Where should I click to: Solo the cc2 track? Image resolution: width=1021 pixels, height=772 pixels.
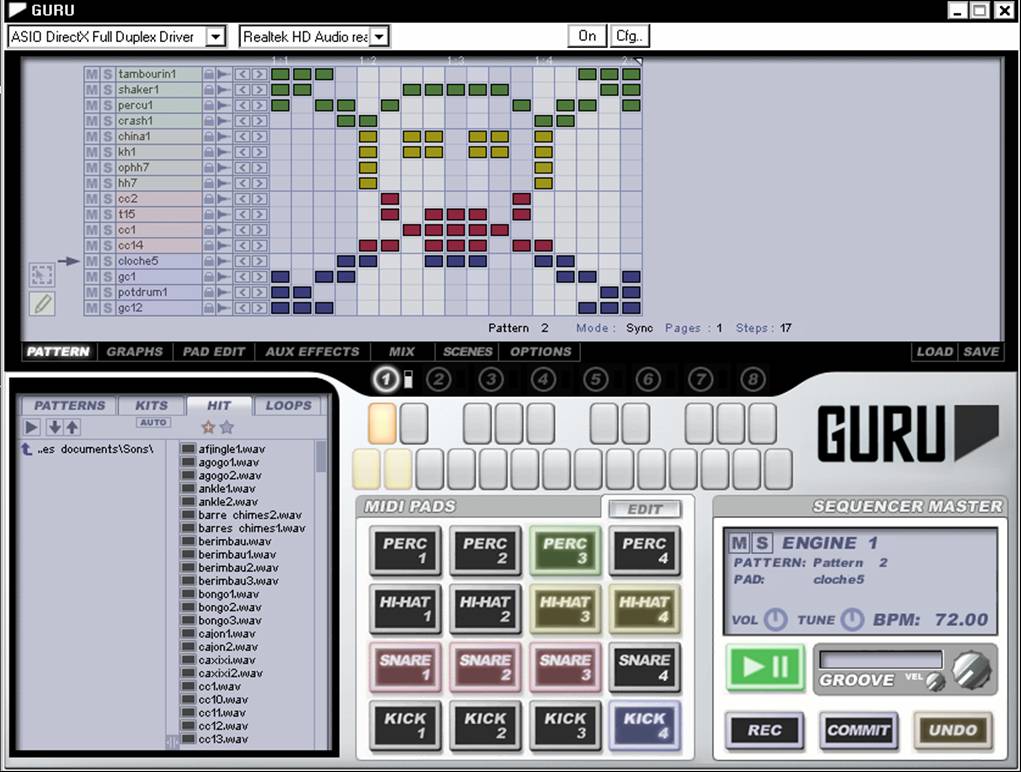point(107,199)
